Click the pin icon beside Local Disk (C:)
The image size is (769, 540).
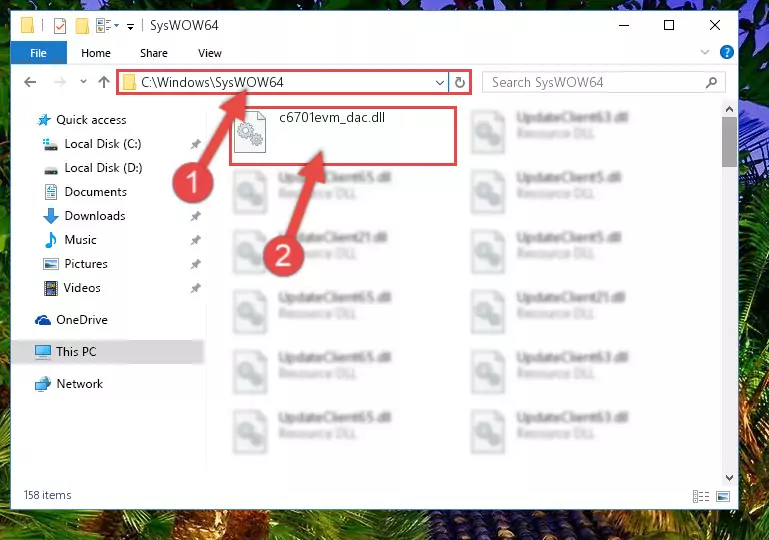click(x=196, y=144)
